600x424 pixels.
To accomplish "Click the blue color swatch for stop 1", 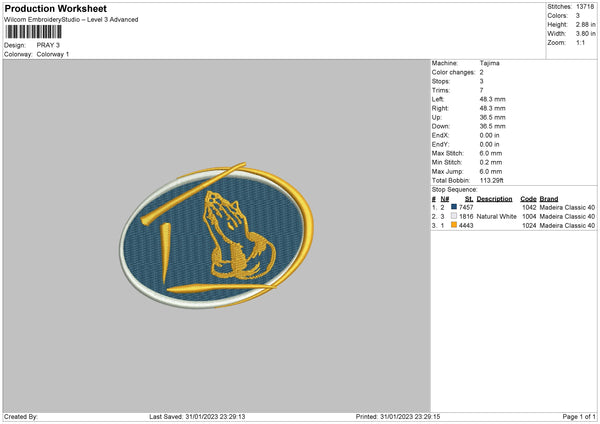I will click(x=454, y=207).
